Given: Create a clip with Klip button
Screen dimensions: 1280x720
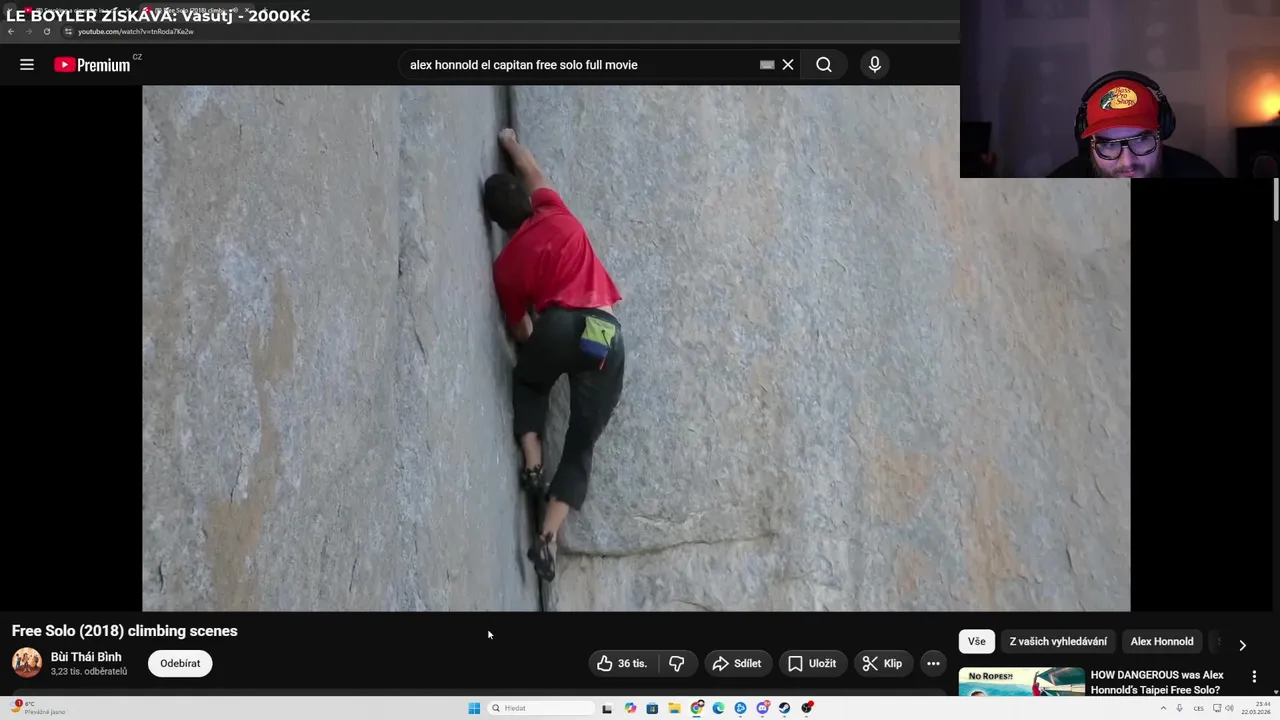Looking at the screenshot, I should coord(883,663).
